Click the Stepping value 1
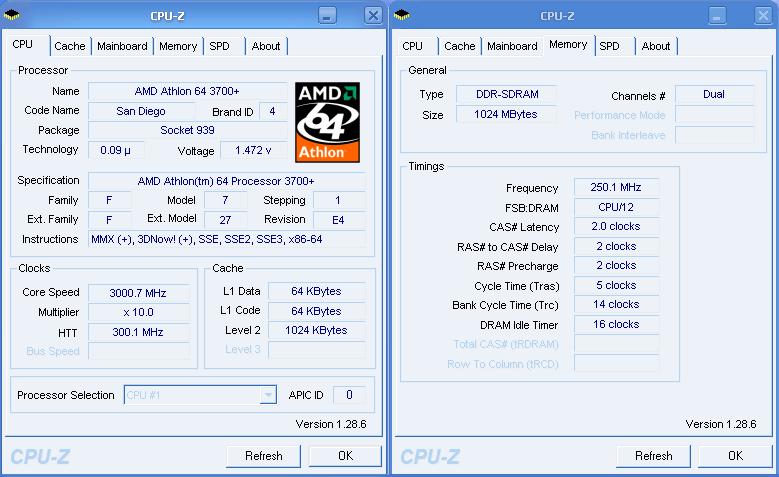Image resolution: width=779 pixels, height=477 pixels. (x=339, y=200)
